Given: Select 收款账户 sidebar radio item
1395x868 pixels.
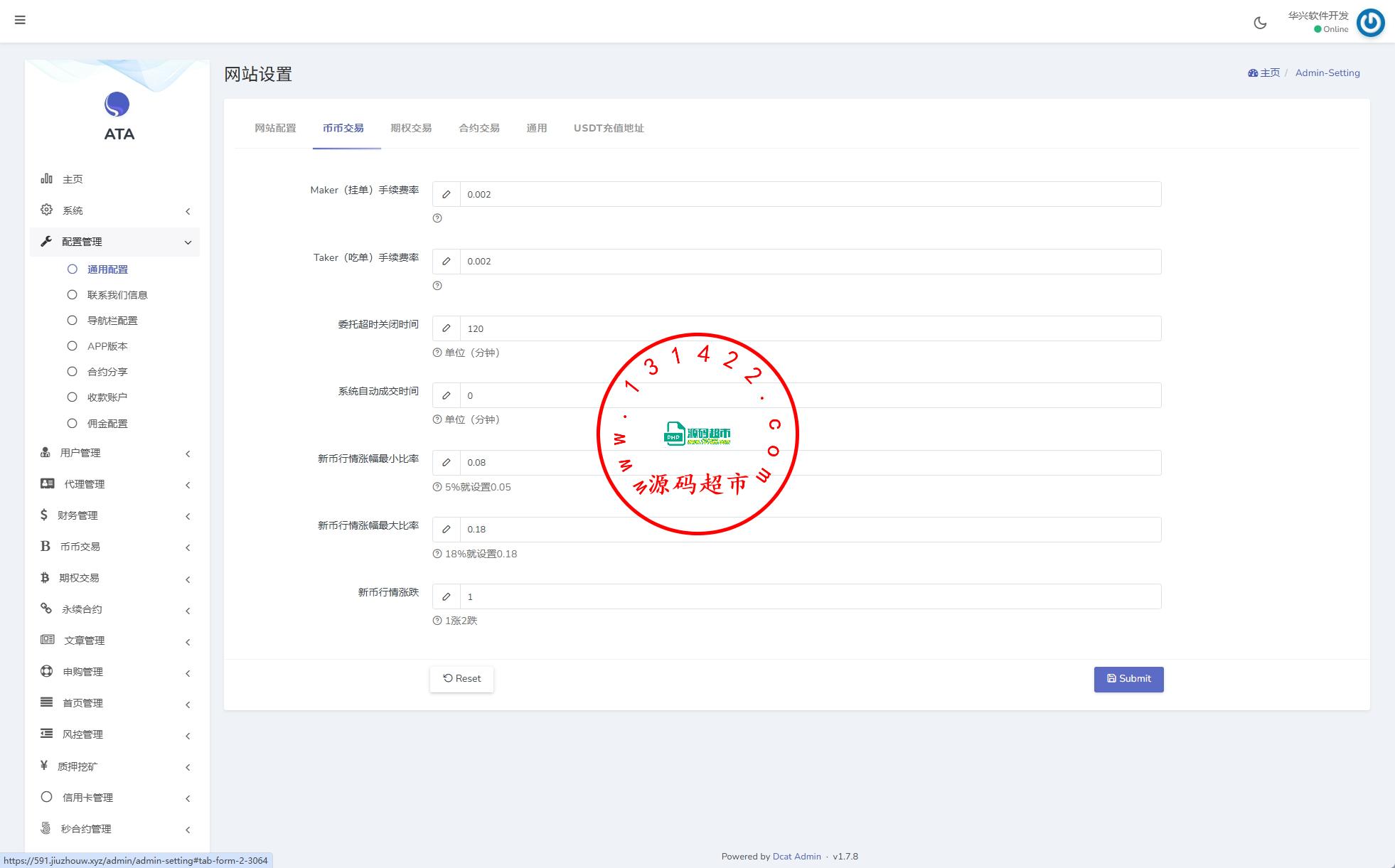Looking at the screenshot, I should pos(107,397).
